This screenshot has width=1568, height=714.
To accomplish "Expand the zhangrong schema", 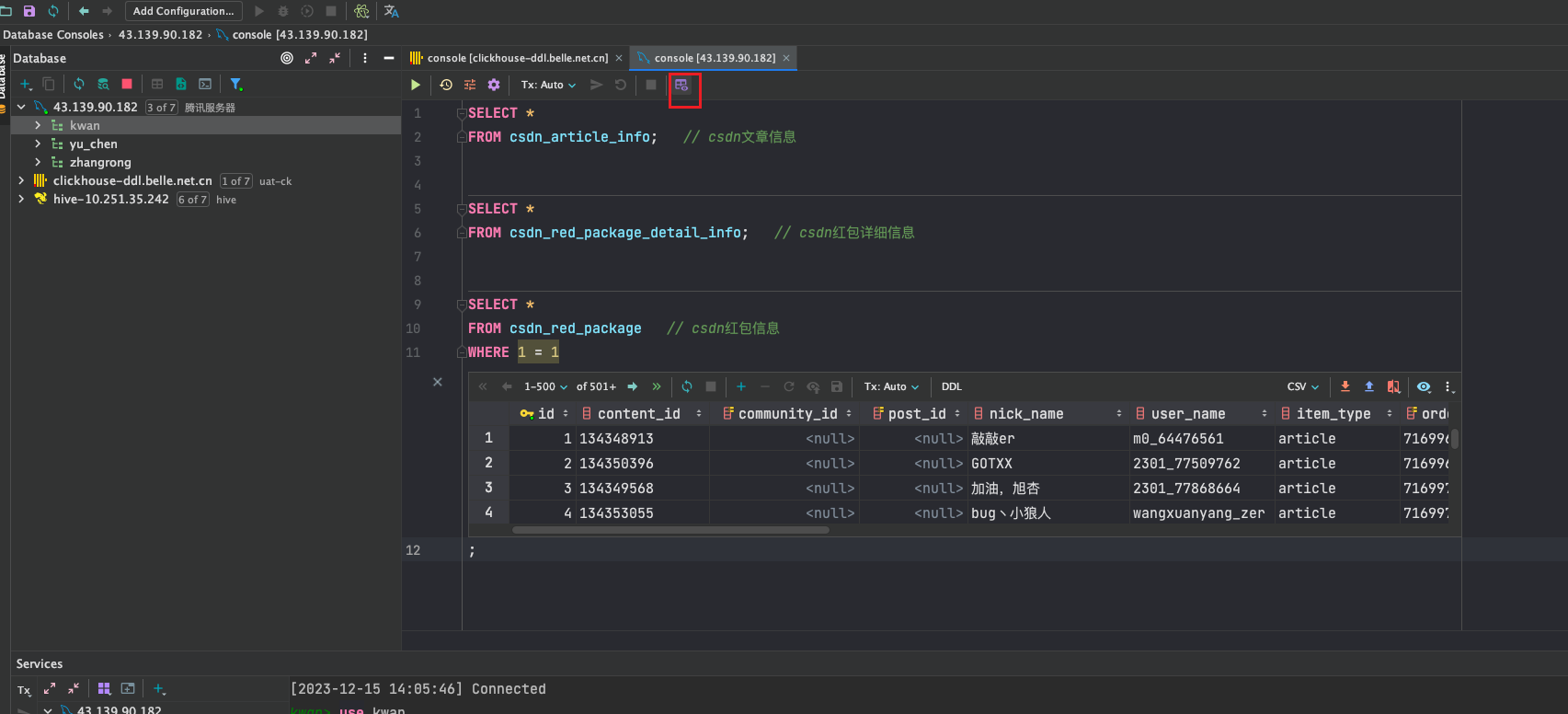I will (38, 162).
